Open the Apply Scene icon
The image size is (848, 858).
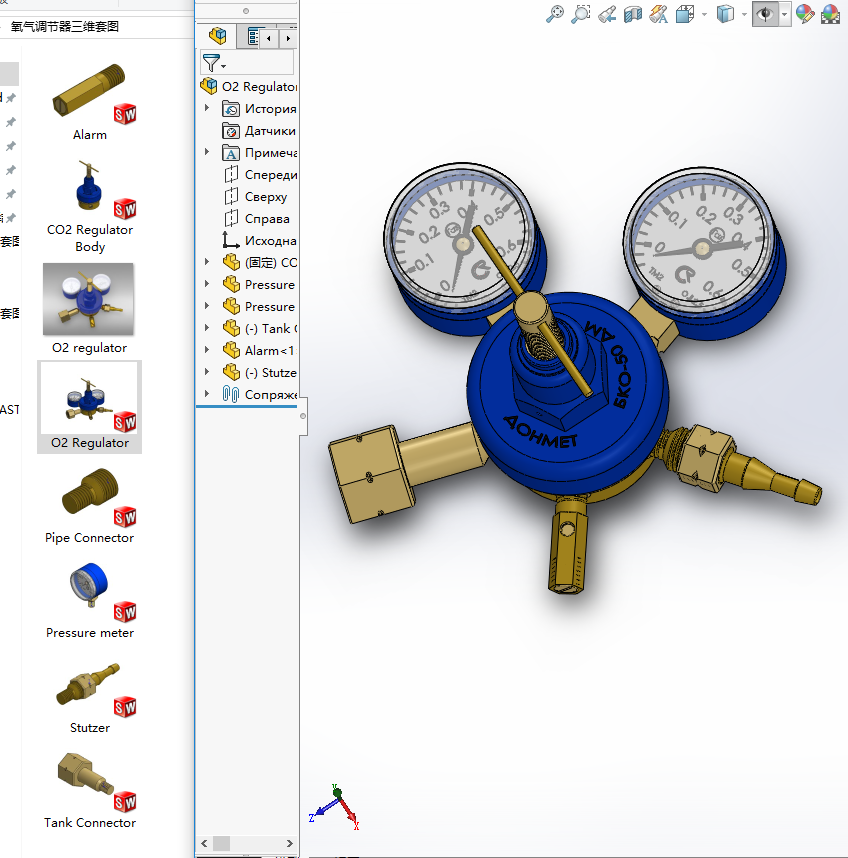(831, 14)
